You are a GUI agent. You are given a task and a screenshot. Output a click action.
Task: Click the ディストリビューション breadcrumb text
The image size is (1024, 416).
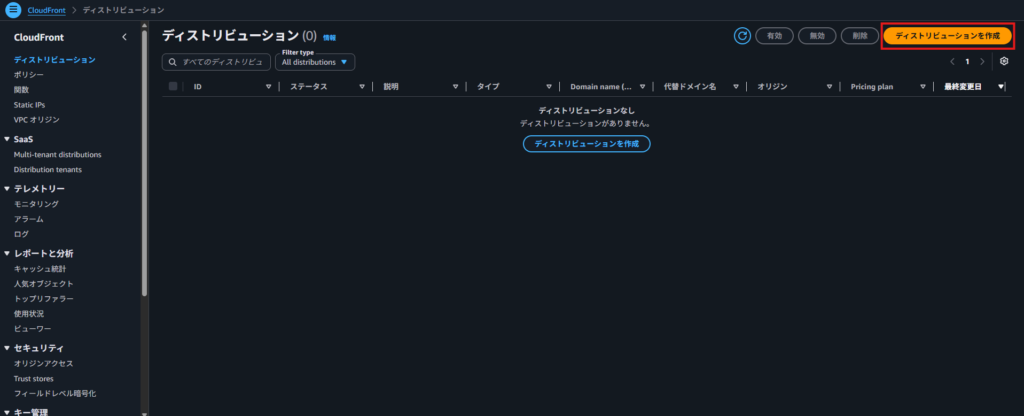123,10
